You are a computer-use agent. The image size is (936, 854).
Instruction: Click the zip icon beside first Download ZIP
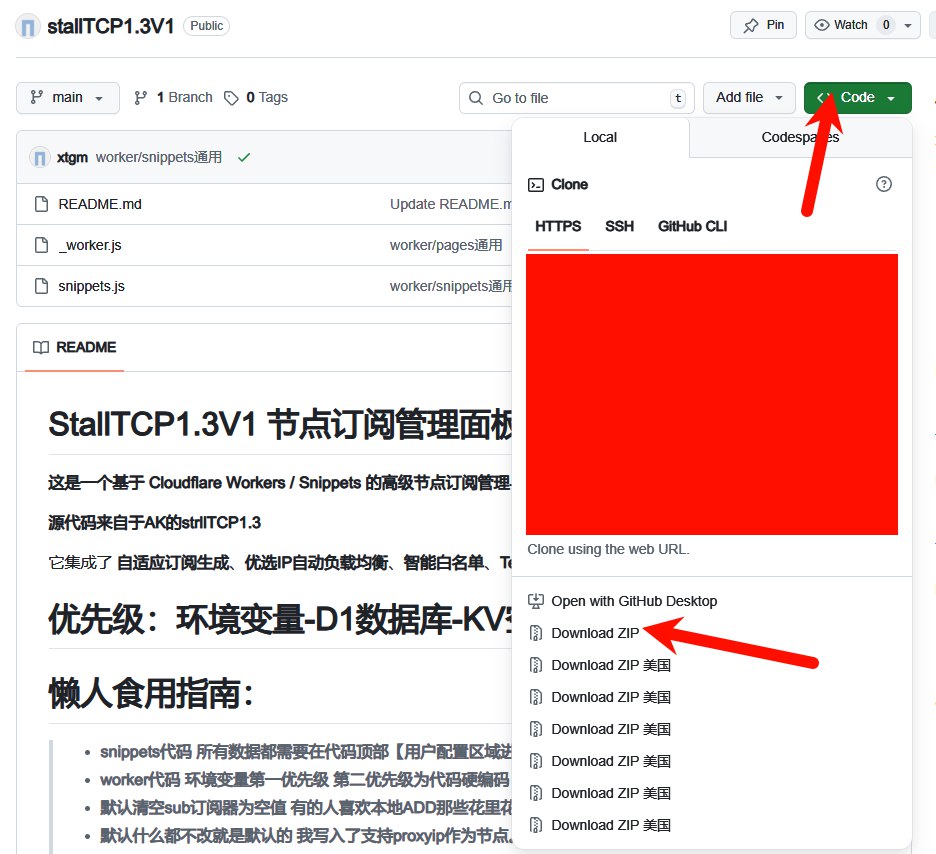(x=536, y=633)
